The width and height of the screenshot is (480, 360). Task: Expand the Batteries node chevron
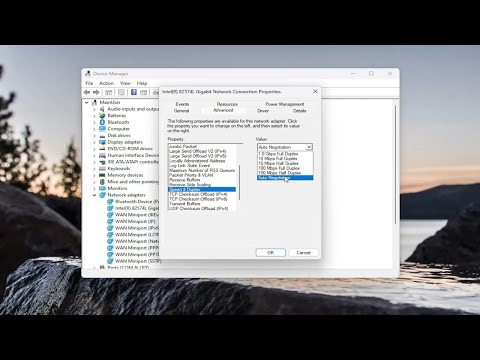[x=94, y=116]
